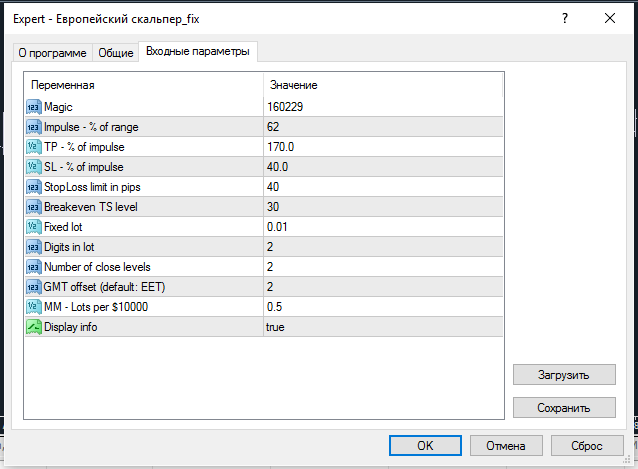Confirm with the OK button
Viewport: 638px width, 469px height.
pyautogui.click(x=425, y=446)
